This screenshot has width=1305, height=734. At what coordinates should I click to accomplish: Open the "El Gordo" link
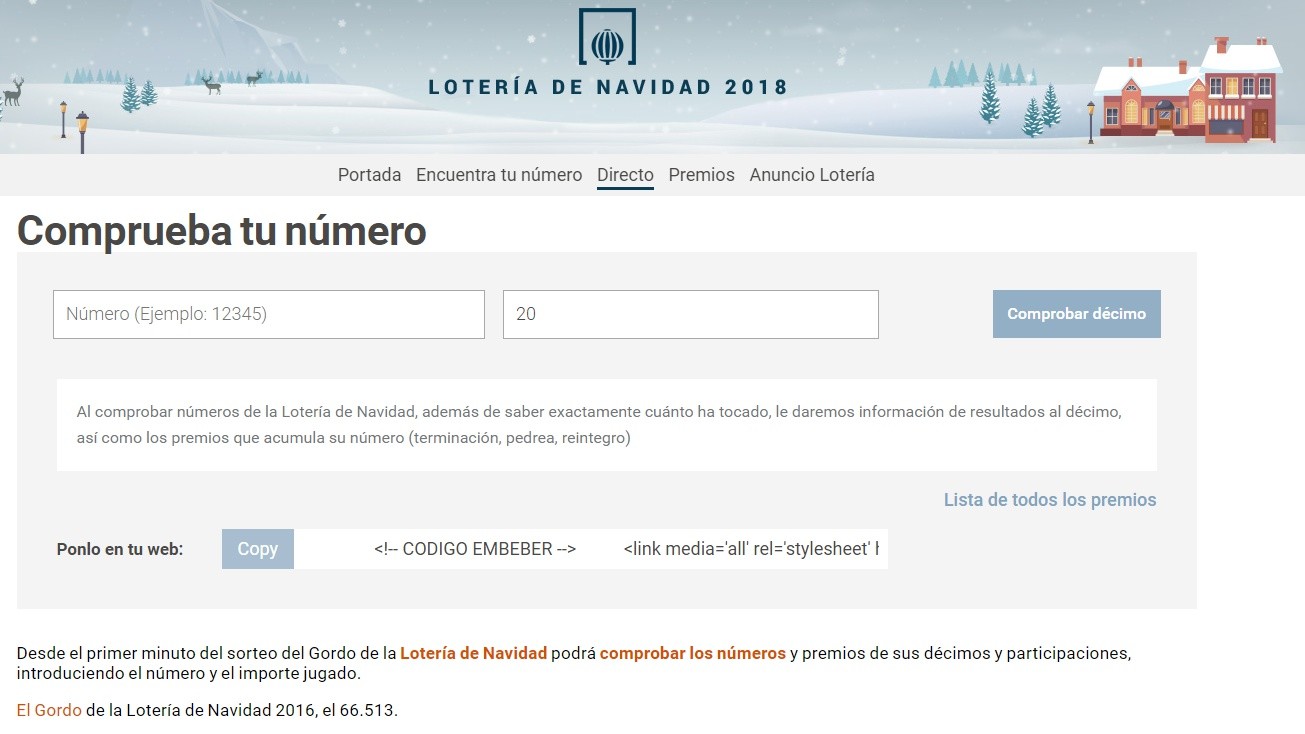(47, 710)
